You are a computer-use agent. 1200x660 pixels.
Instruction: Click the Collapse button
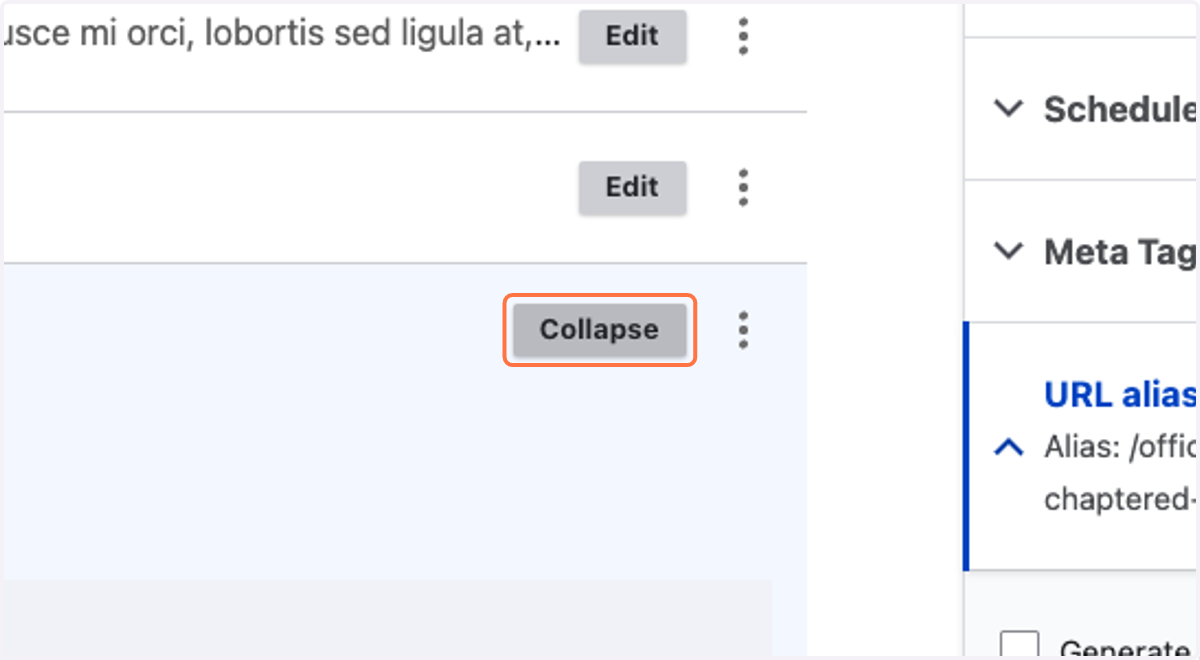(x=599, y=330)
